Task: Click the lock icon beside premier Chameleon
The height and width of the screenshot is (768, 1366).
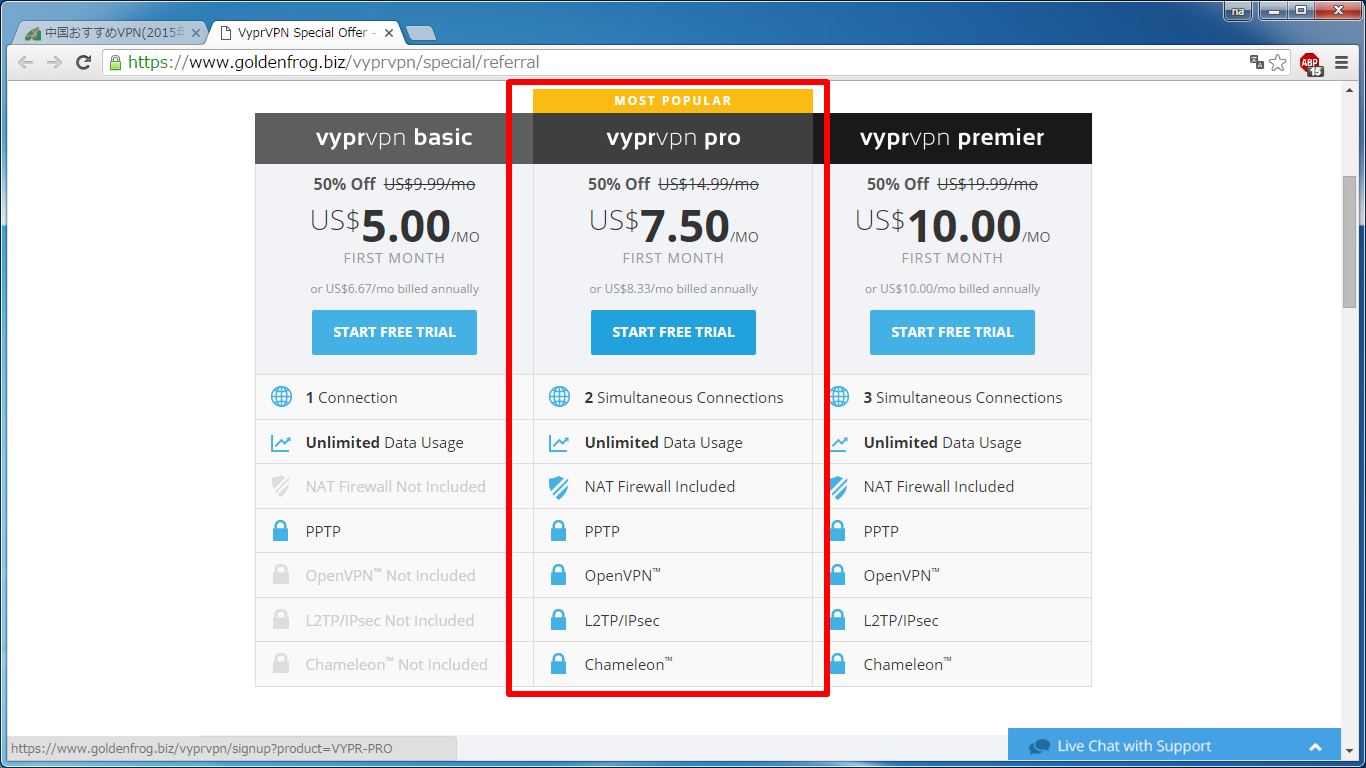Action: (839, 664)
